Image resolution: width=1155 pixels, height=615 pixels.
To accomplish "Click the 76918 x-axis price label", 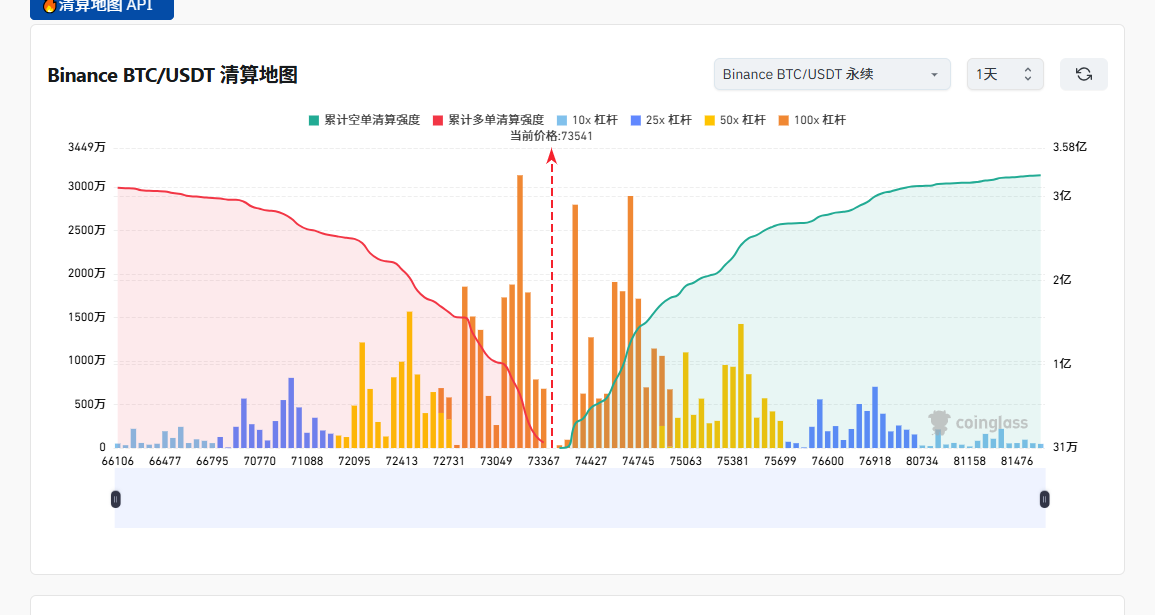I will coord(875,461).
